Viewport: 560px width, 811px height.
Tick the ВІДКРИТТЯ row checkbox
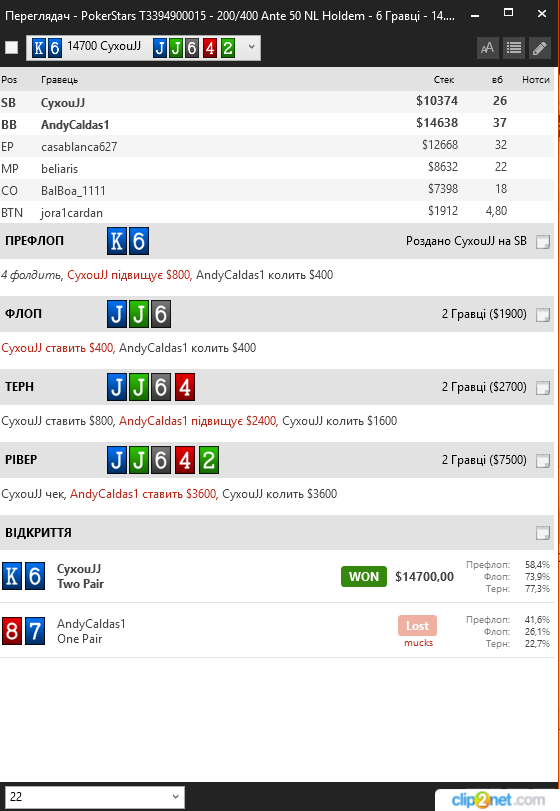tap(542, 533)
